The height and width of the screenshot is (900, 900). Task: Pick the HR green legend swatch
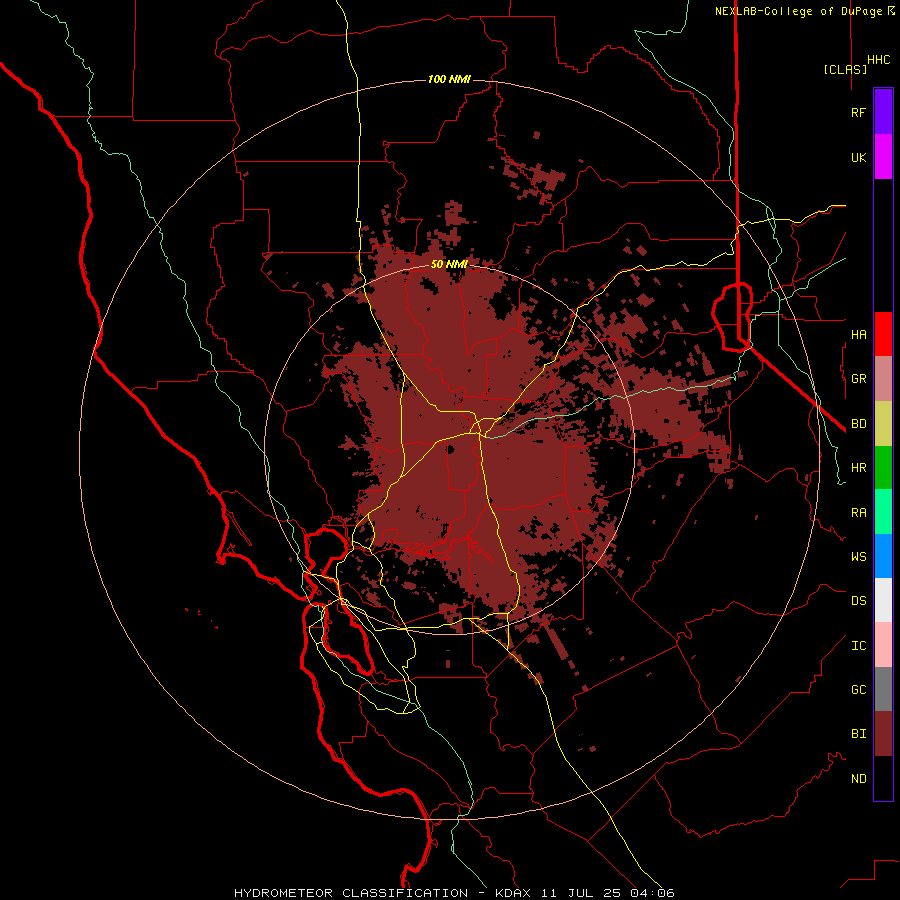coord(883,468)
